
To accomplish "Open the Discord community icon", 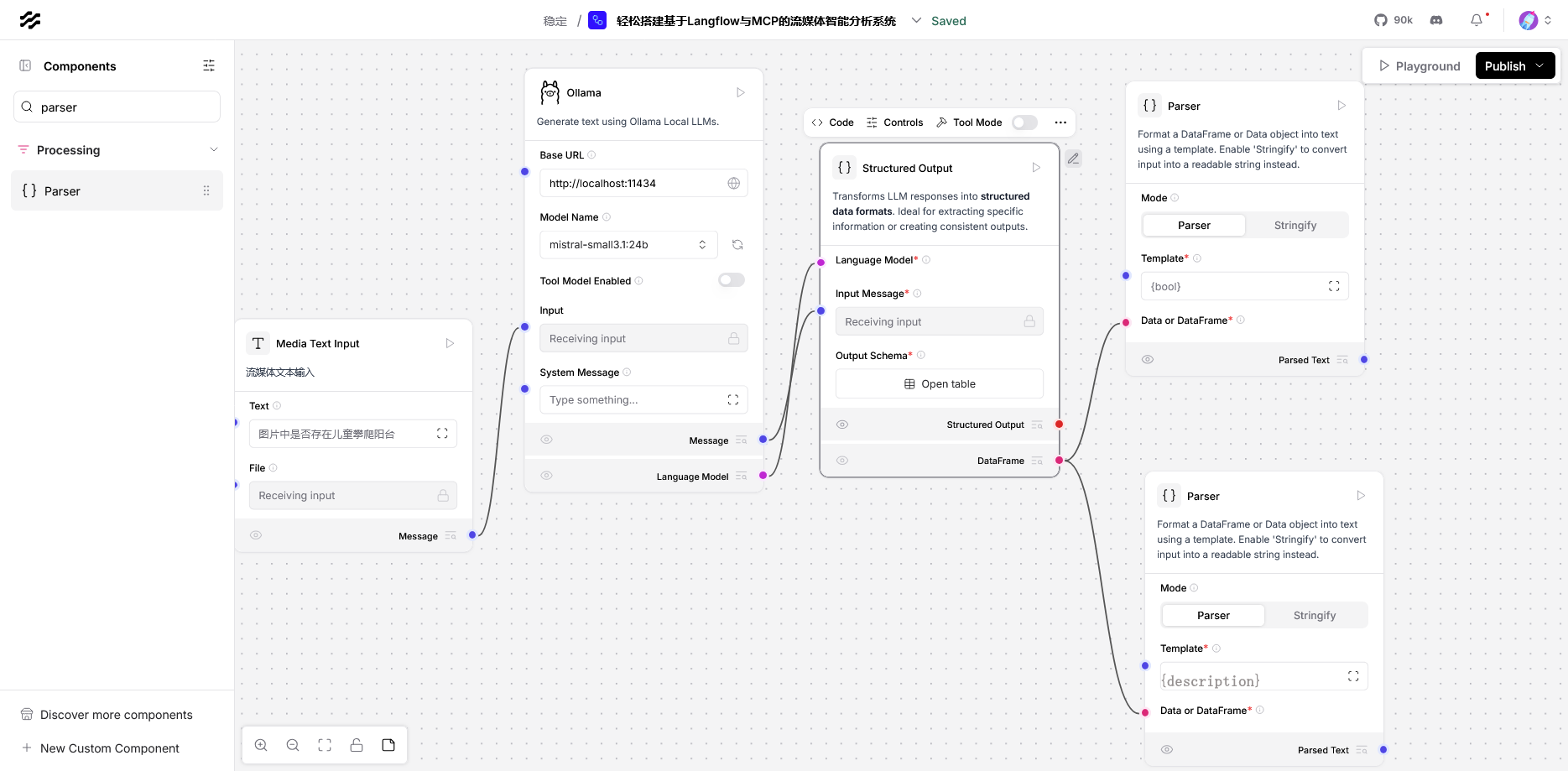I will point(1436,20).
